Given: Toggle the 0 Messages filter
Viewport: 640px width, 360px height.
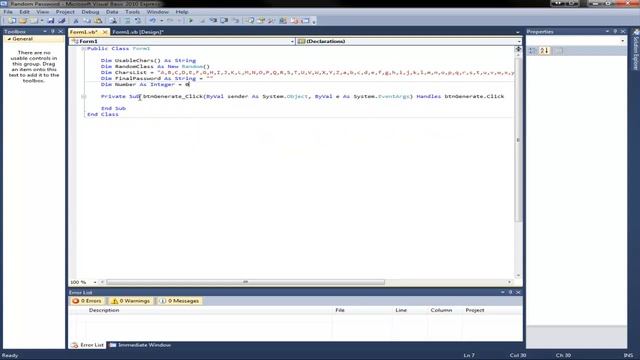Looking at the screenshot, I should [180, 301].
